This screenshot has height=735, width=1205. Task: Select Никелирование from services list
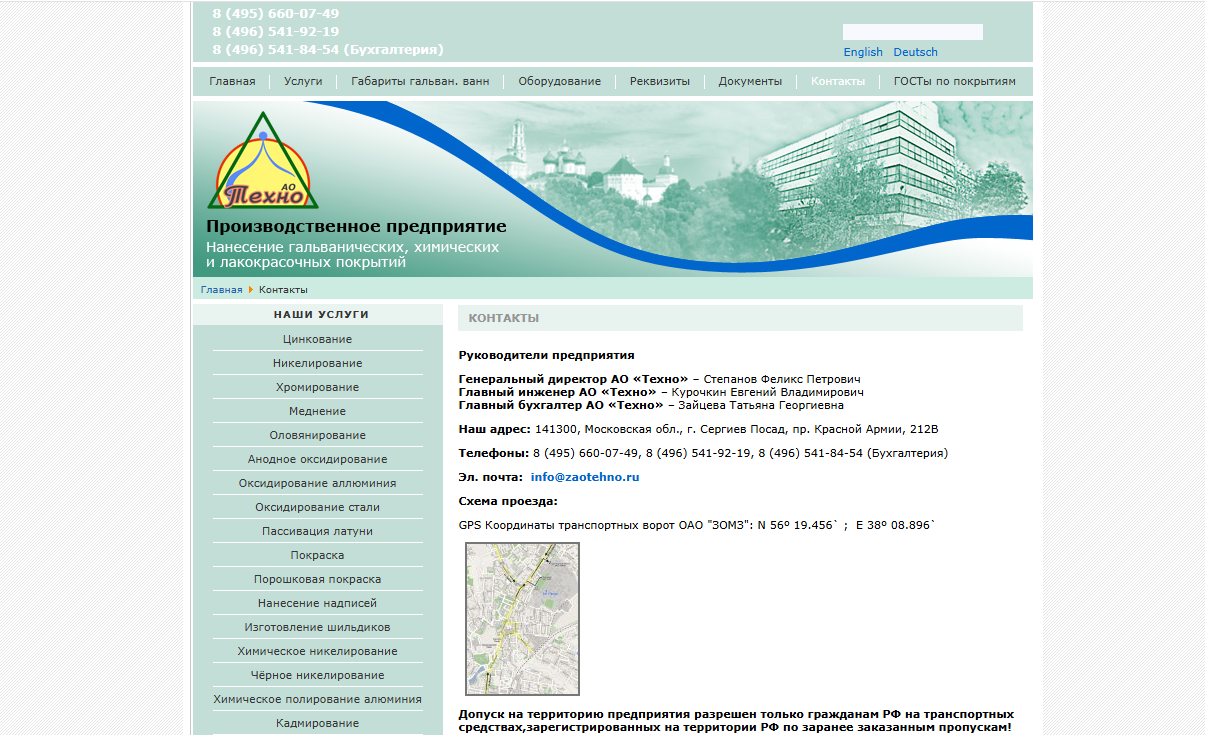(x=317, y=364)
